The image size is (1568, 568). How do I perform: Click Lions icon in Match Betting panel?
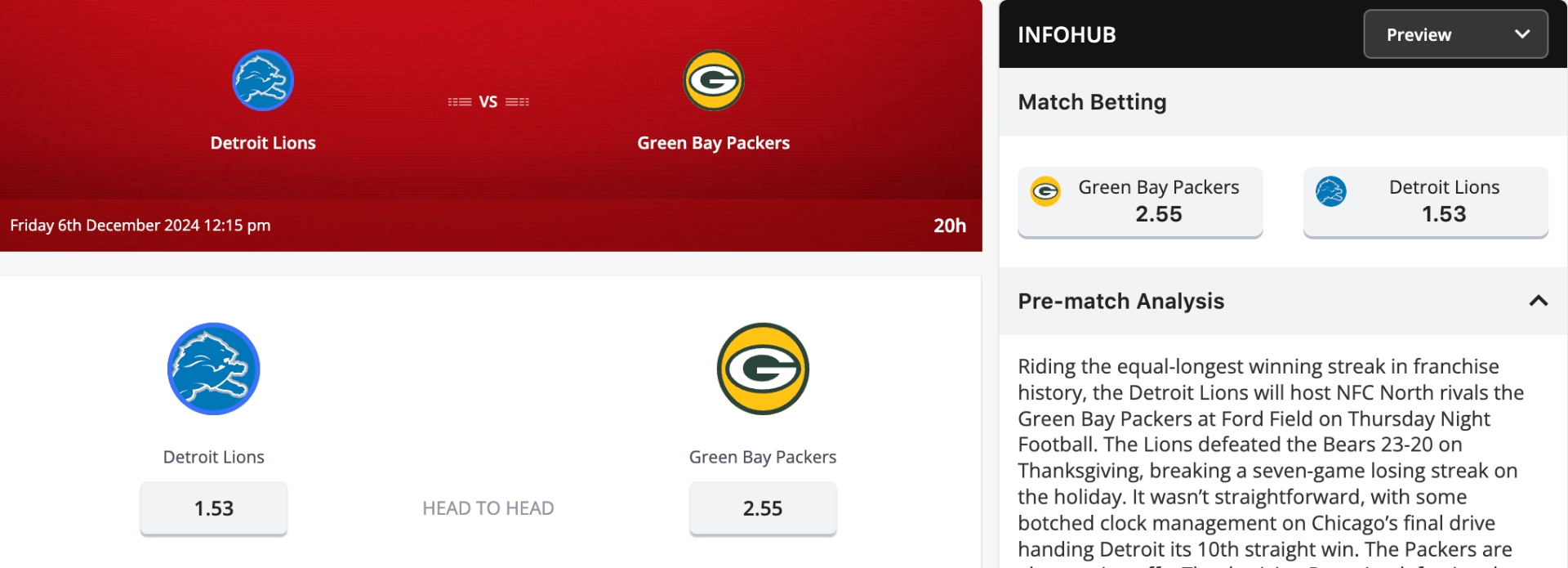(x=1331, y=191)
